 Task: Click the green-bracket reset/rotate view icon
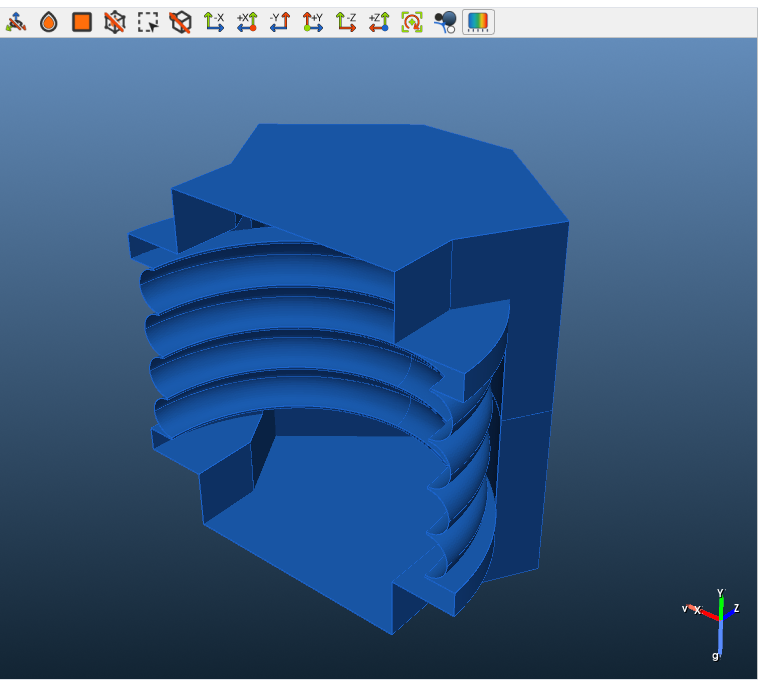(x=412, y=22)
